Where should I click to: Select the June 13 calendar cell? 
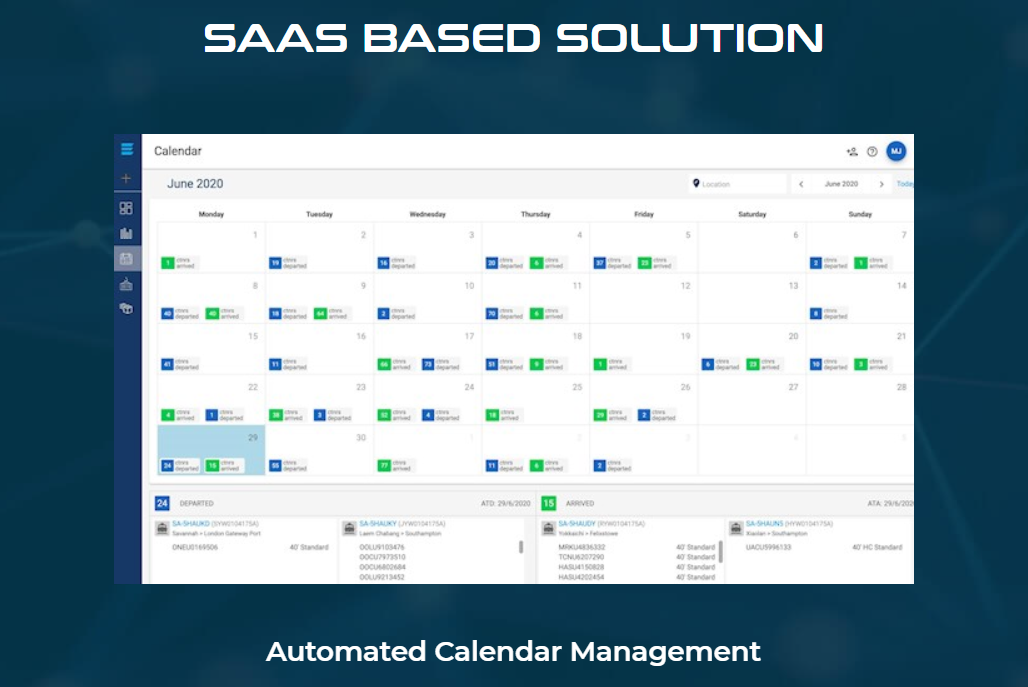[752, 298]
